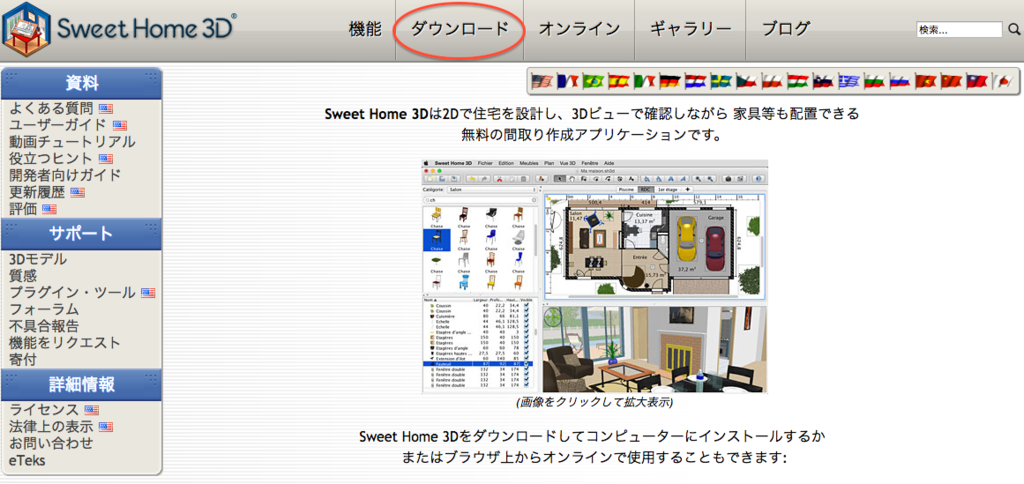Click the search magnifier icon
Image resolution: width=1024 pixels, height=484 pixels.
click(x=1014, y=29)
